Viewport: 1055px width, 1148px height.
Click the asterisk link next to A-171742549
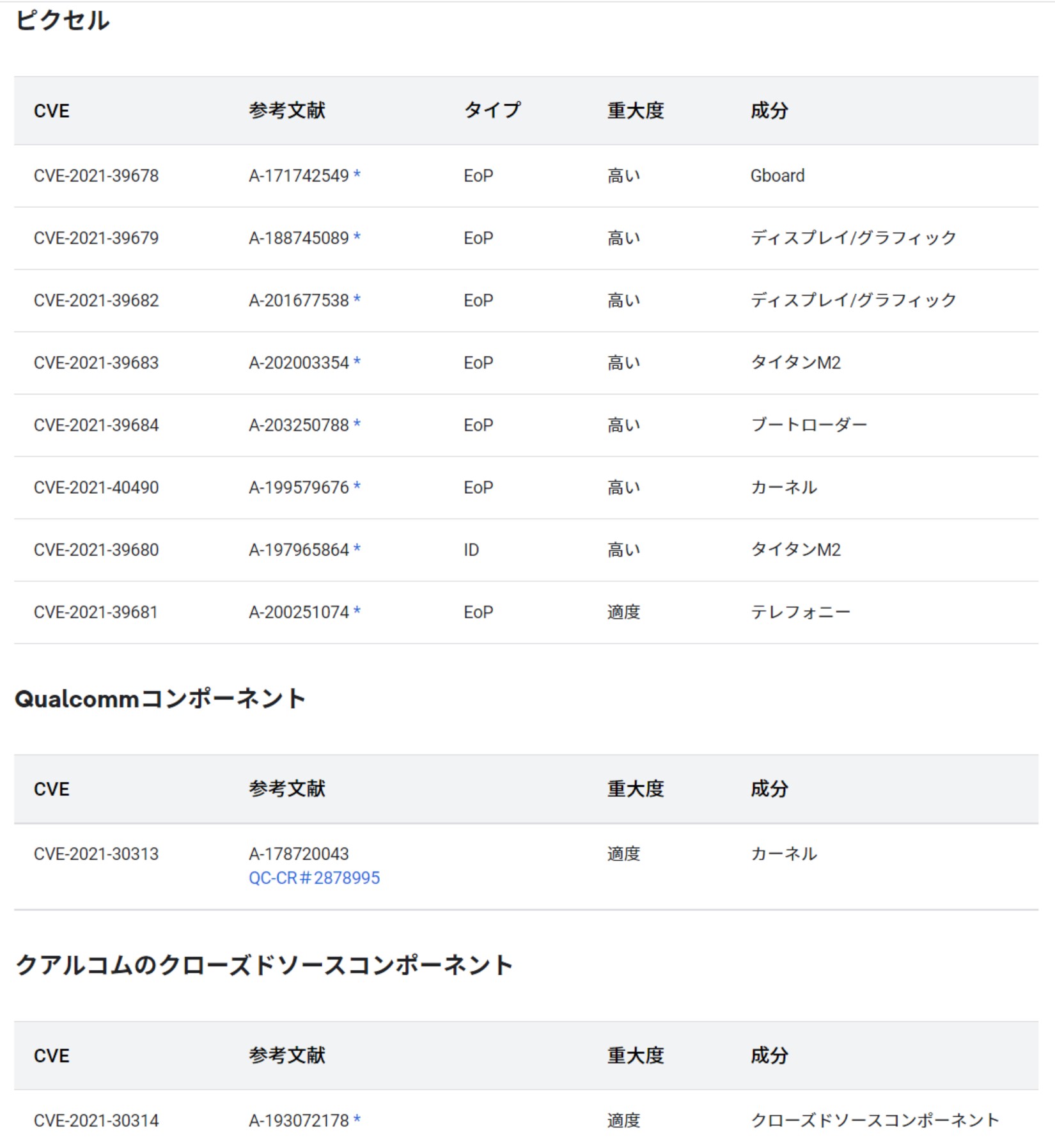click(x=357, y=174)
